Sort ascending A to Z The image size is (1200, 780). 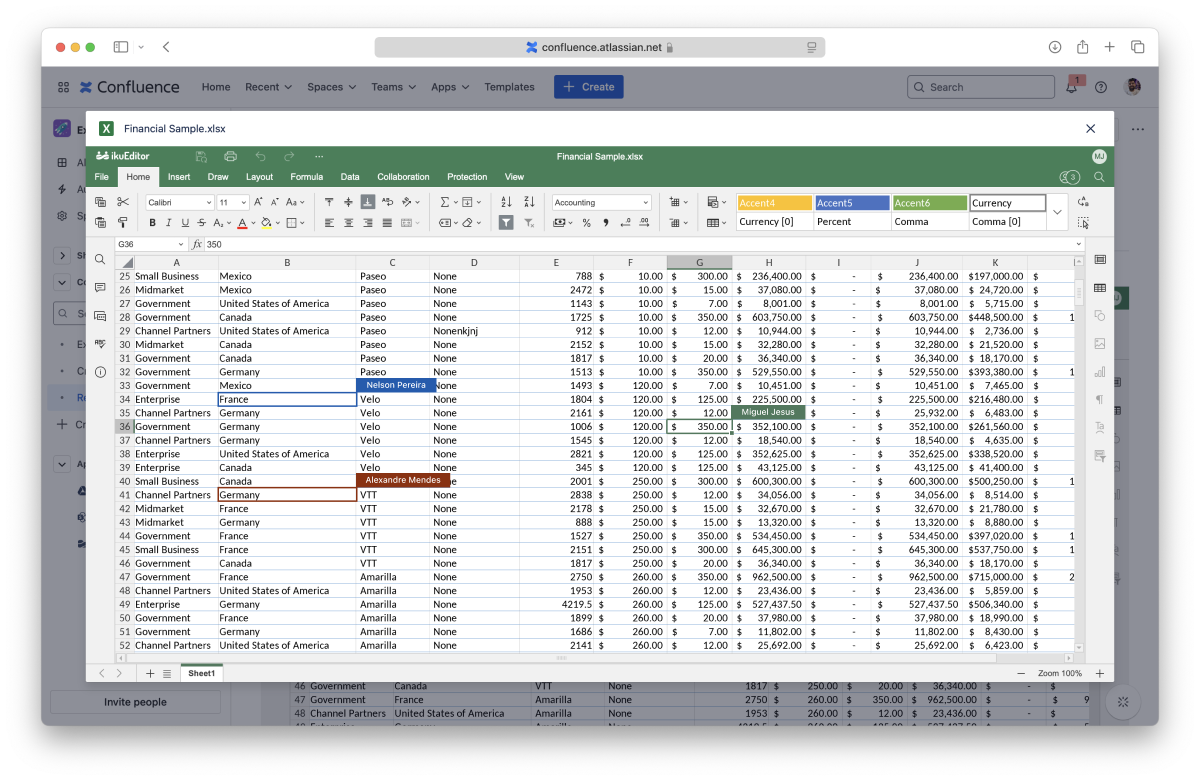coord(507,202)
